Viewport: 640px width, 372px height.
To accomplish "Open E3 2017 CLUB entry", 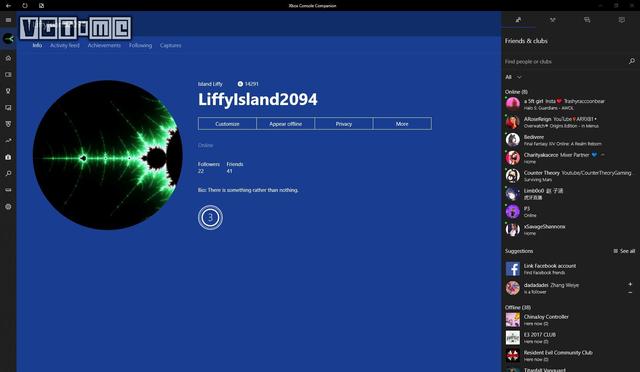I will 570,338.
